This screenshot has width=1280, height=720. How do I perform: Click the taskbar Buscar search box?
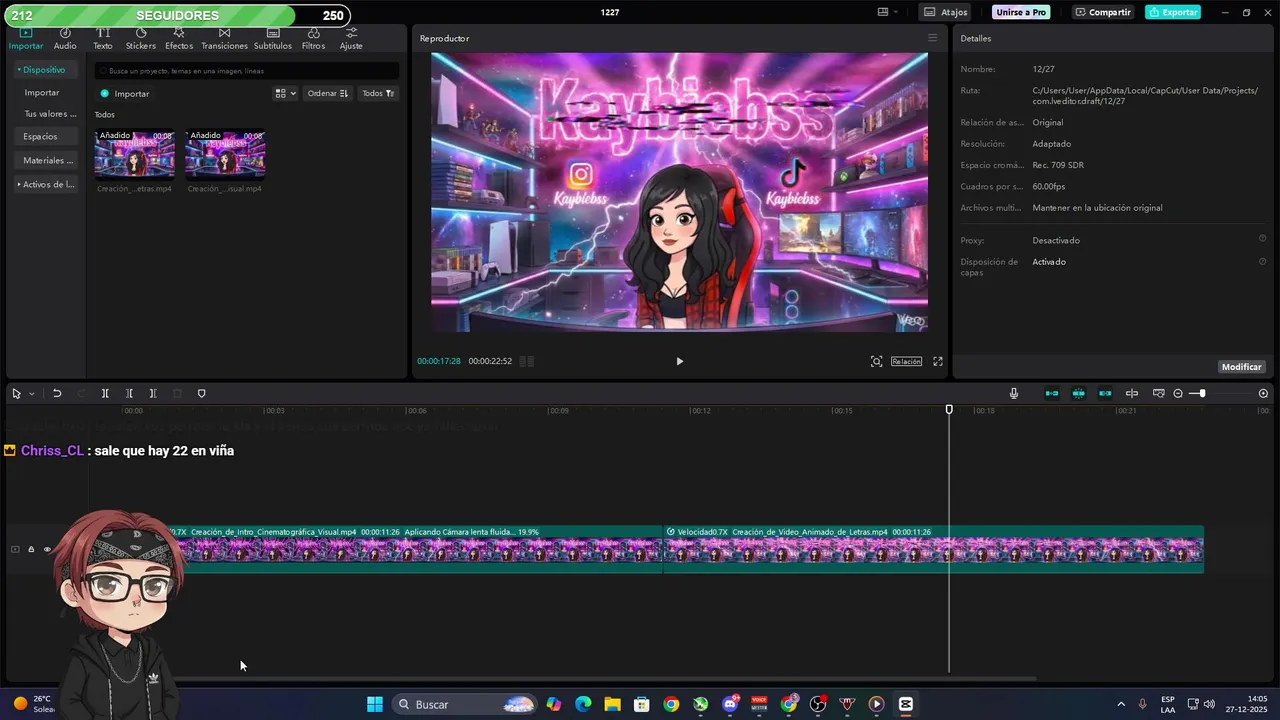(x=463, y=704)
